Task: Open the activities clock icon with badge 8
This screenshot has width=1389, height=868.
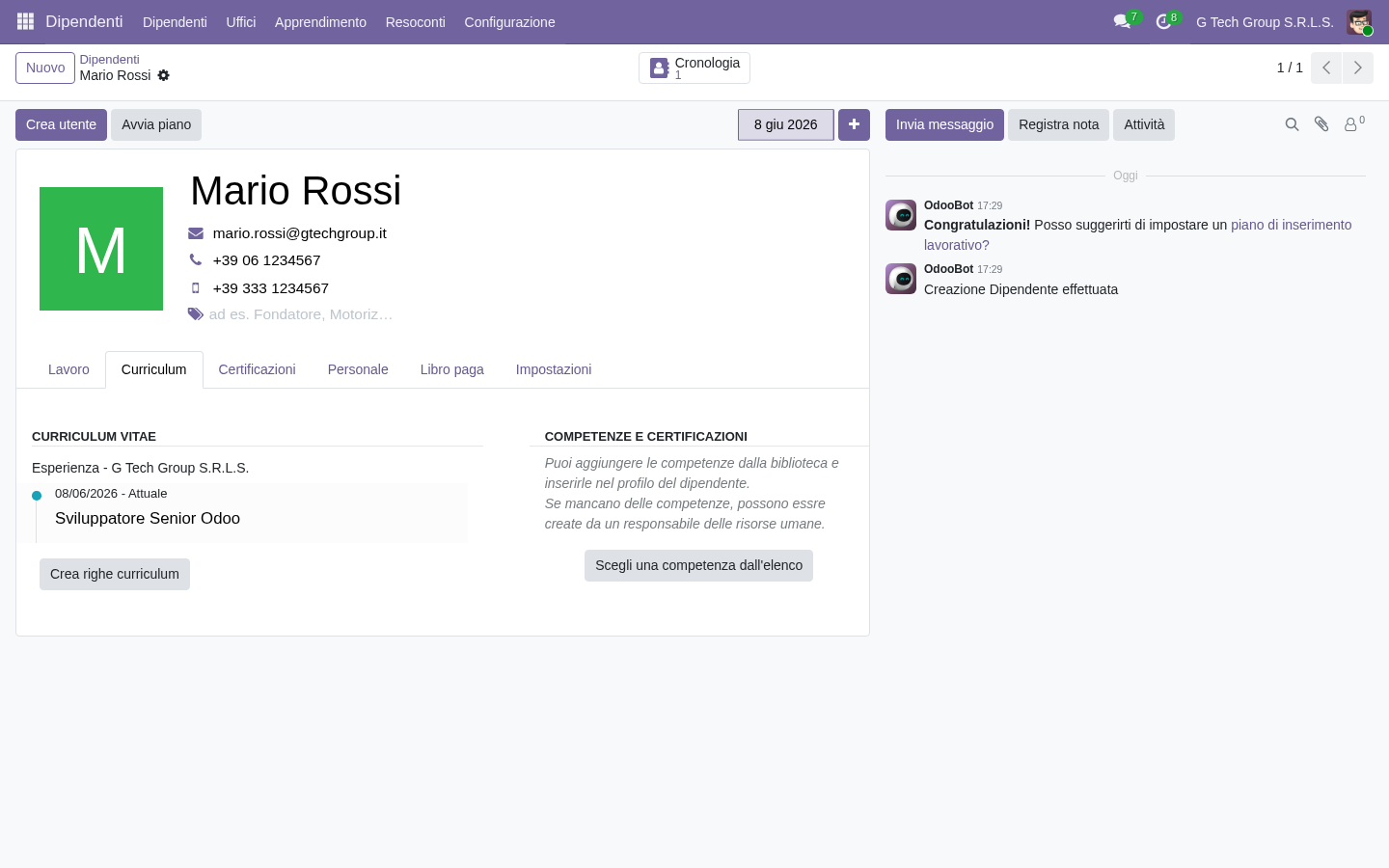Action: [x=1164, y=21]
